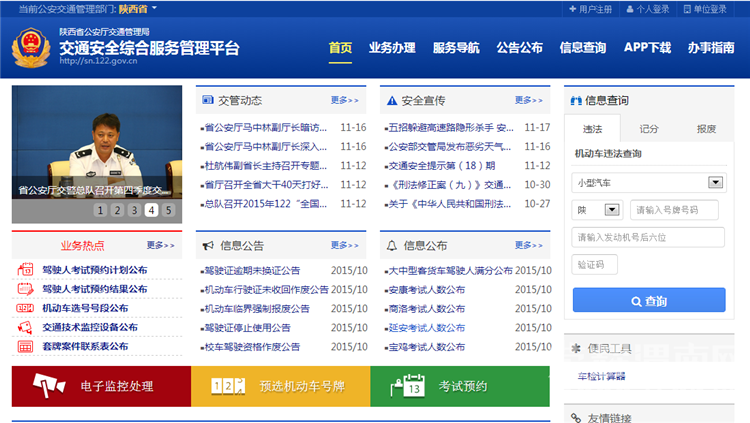Click the 驾驶人考试预约计划公布 calendar icon
This screenshot has width=750, height=423.
25,270
